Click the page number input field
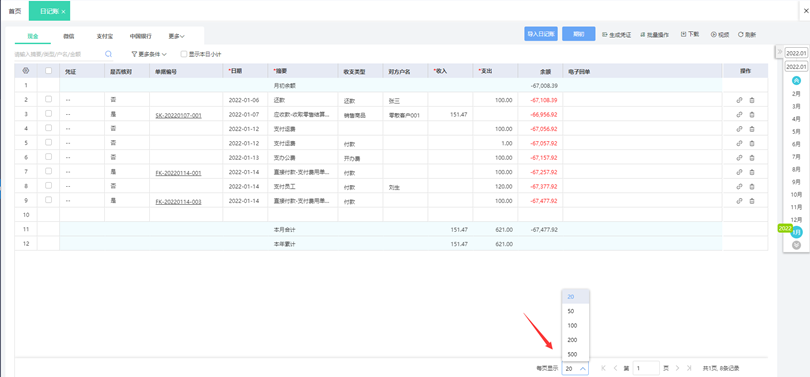 click(x=646, y=368)
